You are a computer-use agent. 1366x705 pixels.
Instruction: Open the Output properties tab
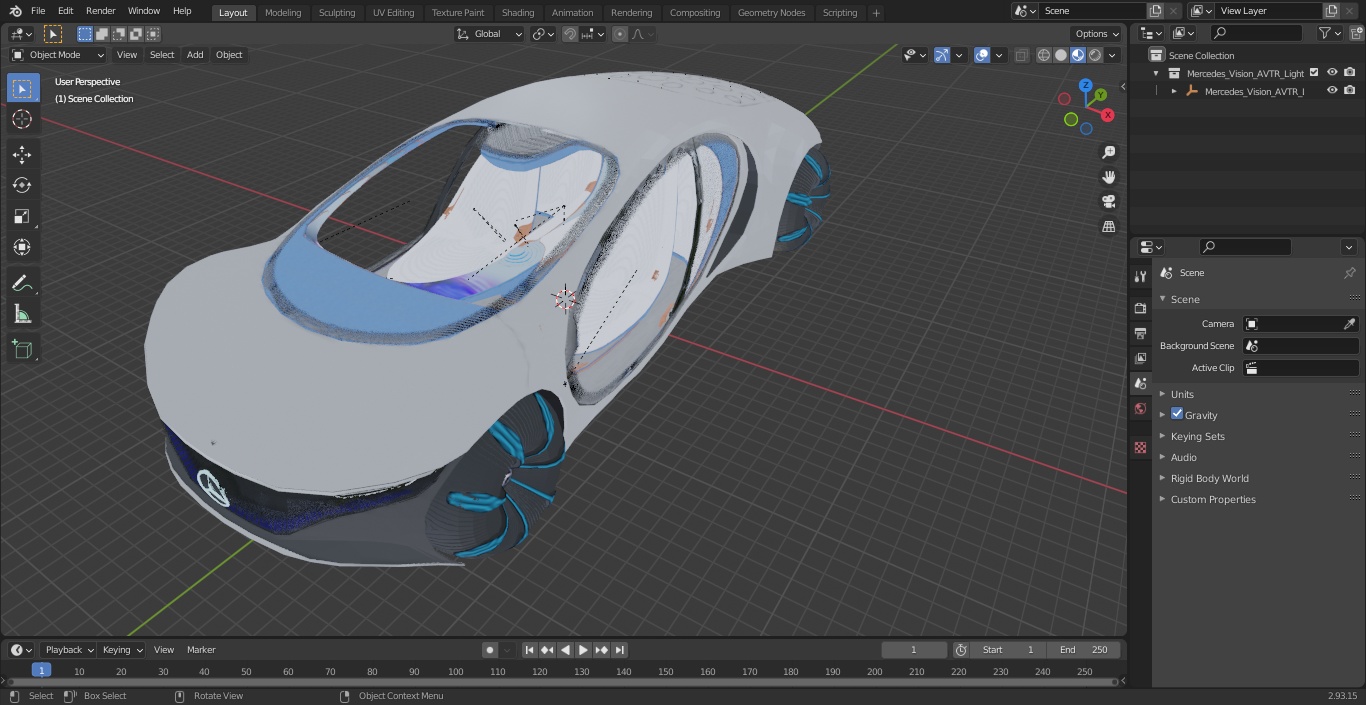[1140, 333]
